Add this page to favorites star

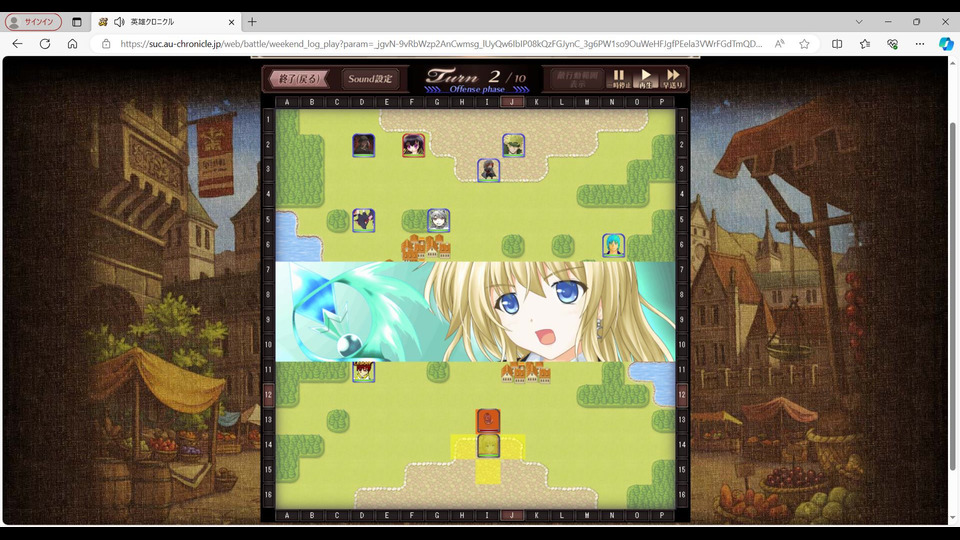804,44
